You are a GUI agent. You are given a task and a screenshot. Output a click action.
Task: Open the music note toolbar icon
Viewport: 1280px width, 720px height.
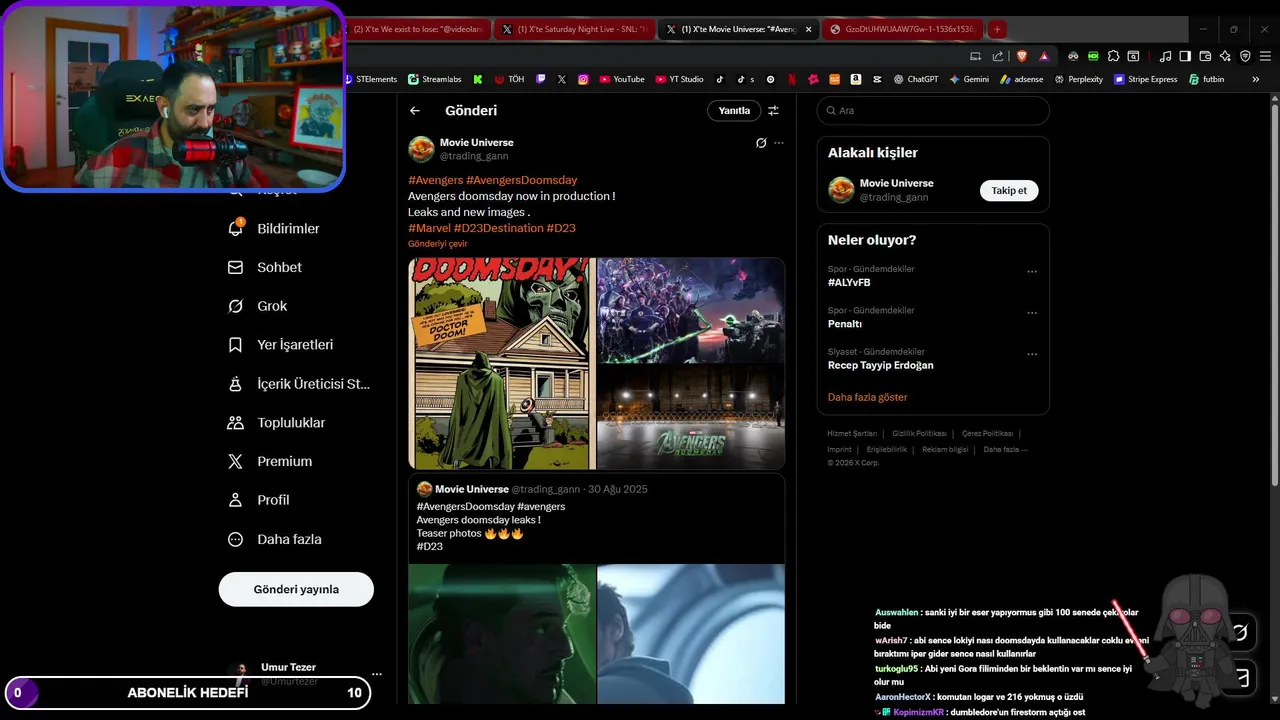1165,56
